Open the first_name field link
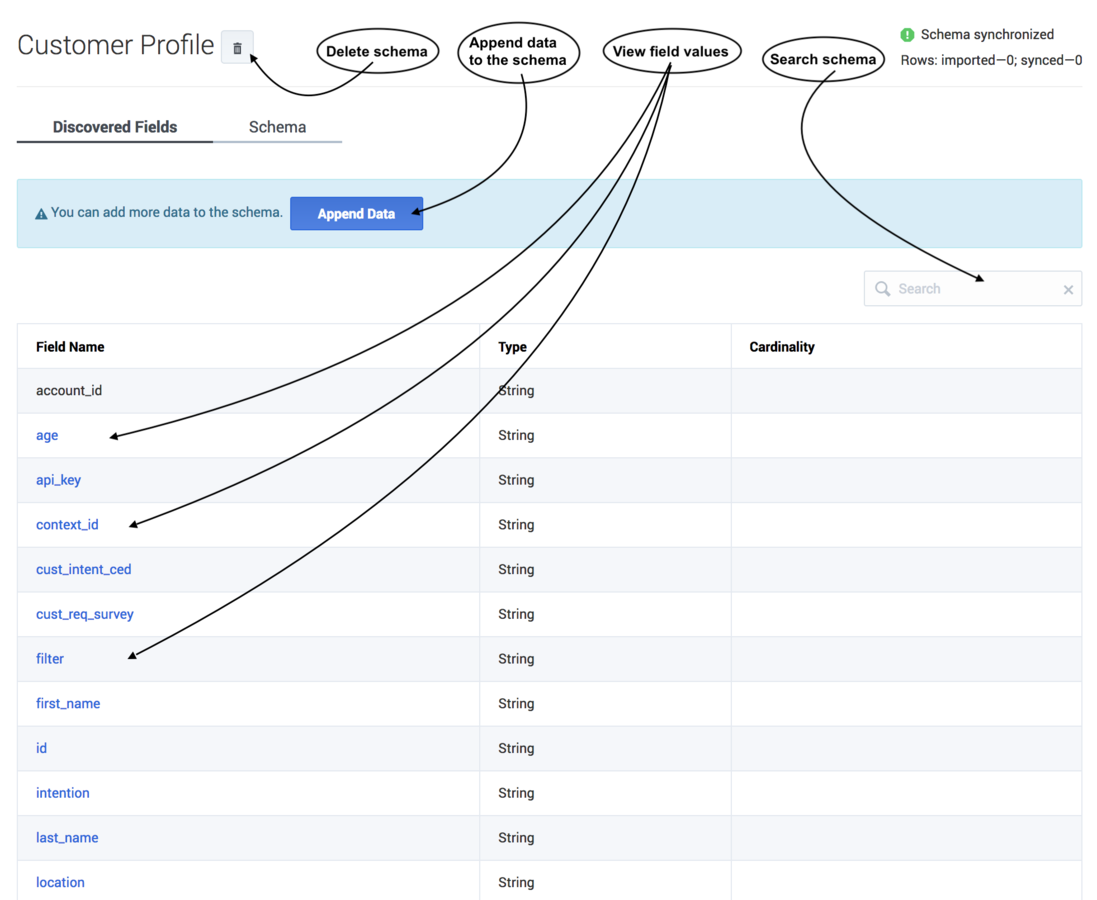 pos(68,703)
